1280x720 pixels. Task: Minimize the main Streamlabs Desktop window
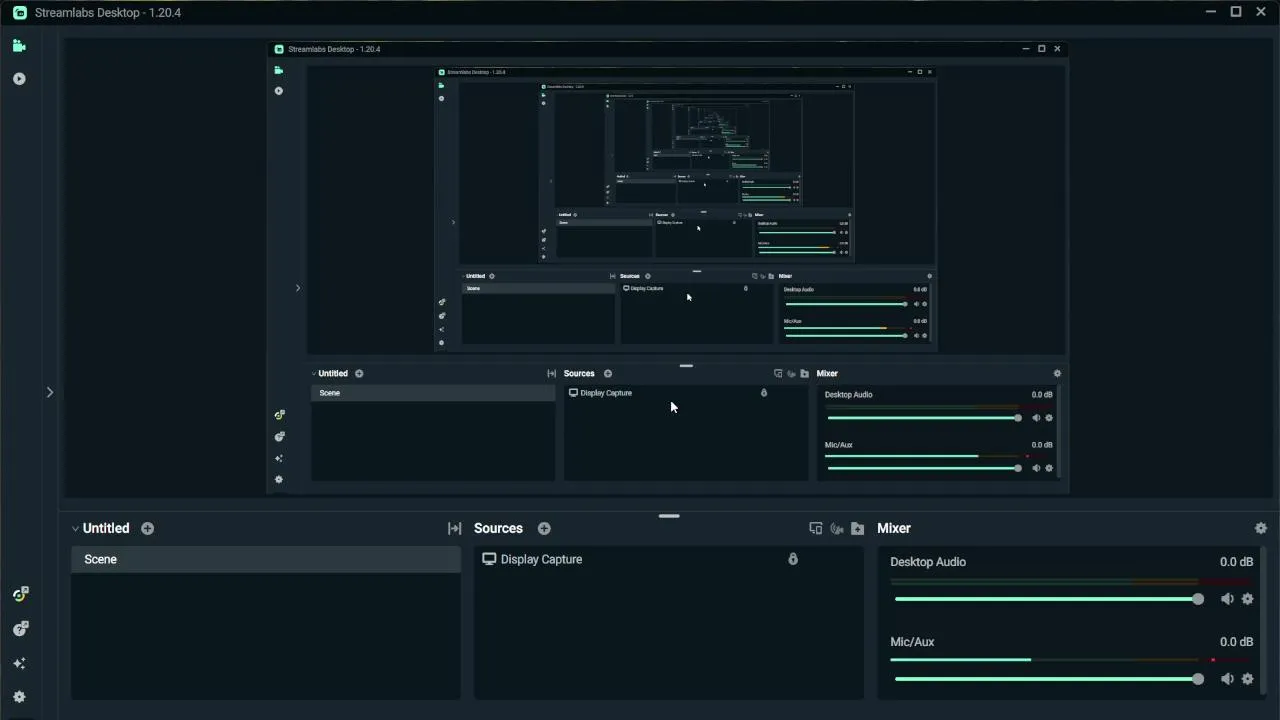1211,12
